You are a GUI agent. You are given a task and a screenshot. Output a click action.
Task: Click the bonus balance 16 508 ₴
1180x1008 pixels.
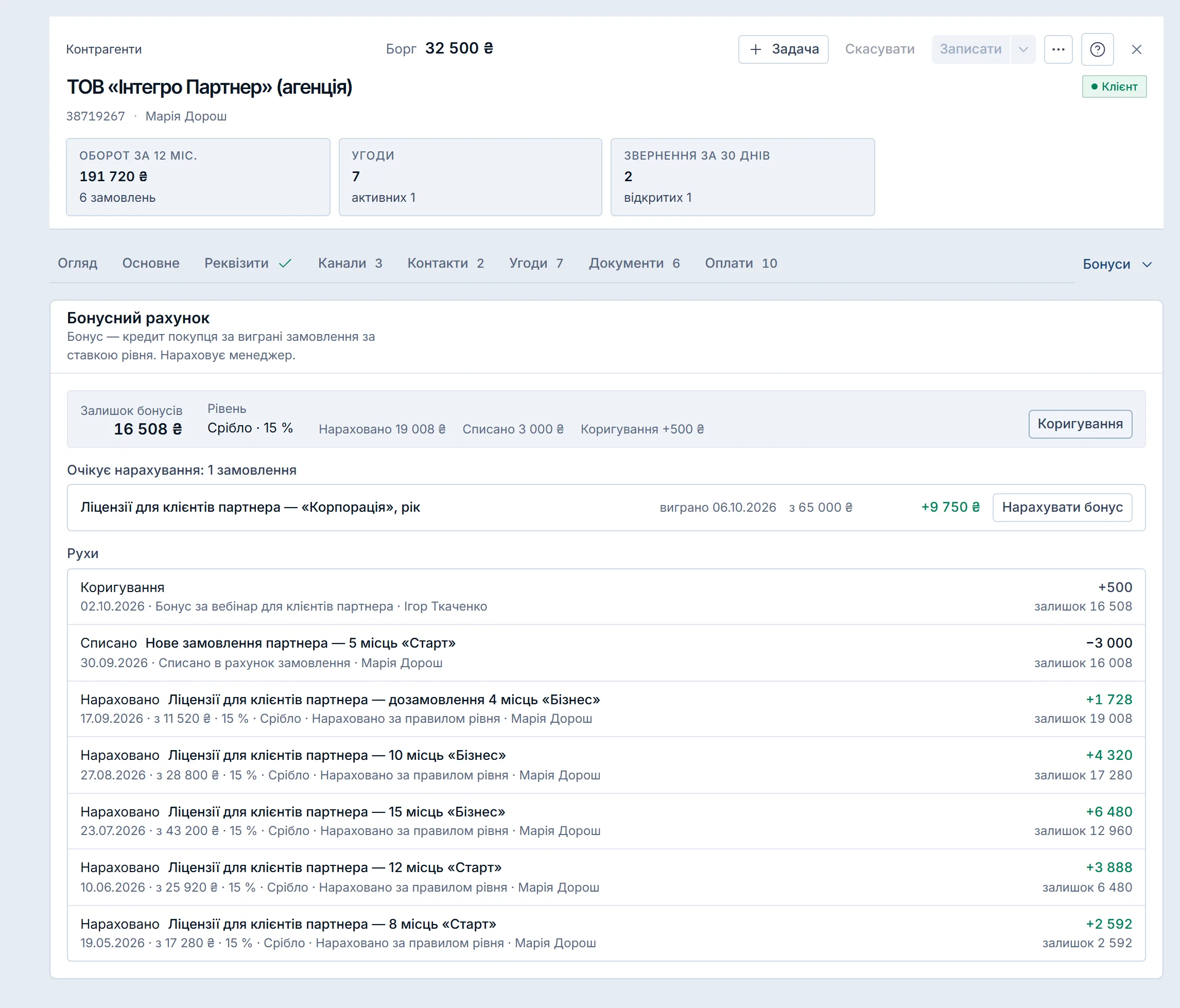click(148, 429)
